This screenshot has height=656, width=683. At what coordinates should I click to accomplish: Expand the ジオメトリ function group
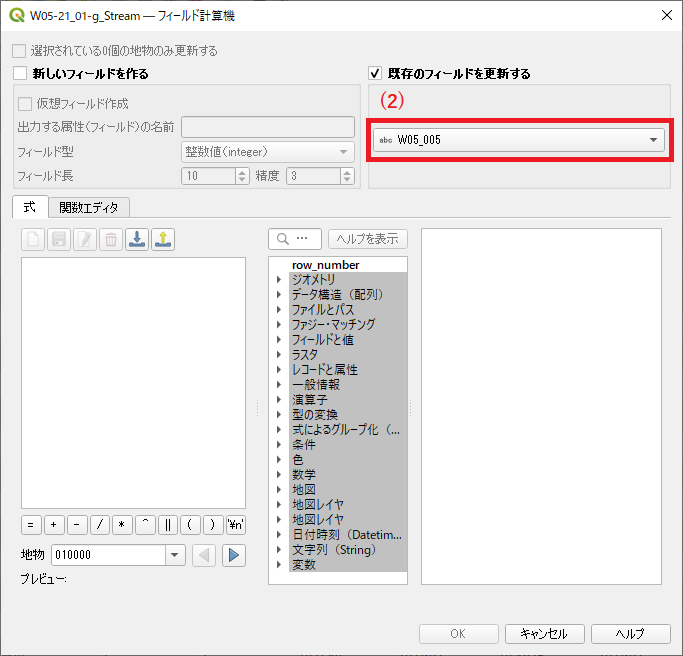[x=279, y=280]
